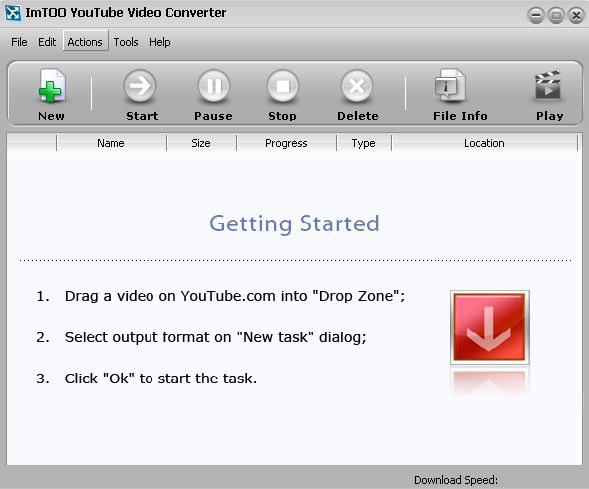
Task: Click the red Drop Zone arrow image
Action: pyautogui.click(x=490, y=327)
